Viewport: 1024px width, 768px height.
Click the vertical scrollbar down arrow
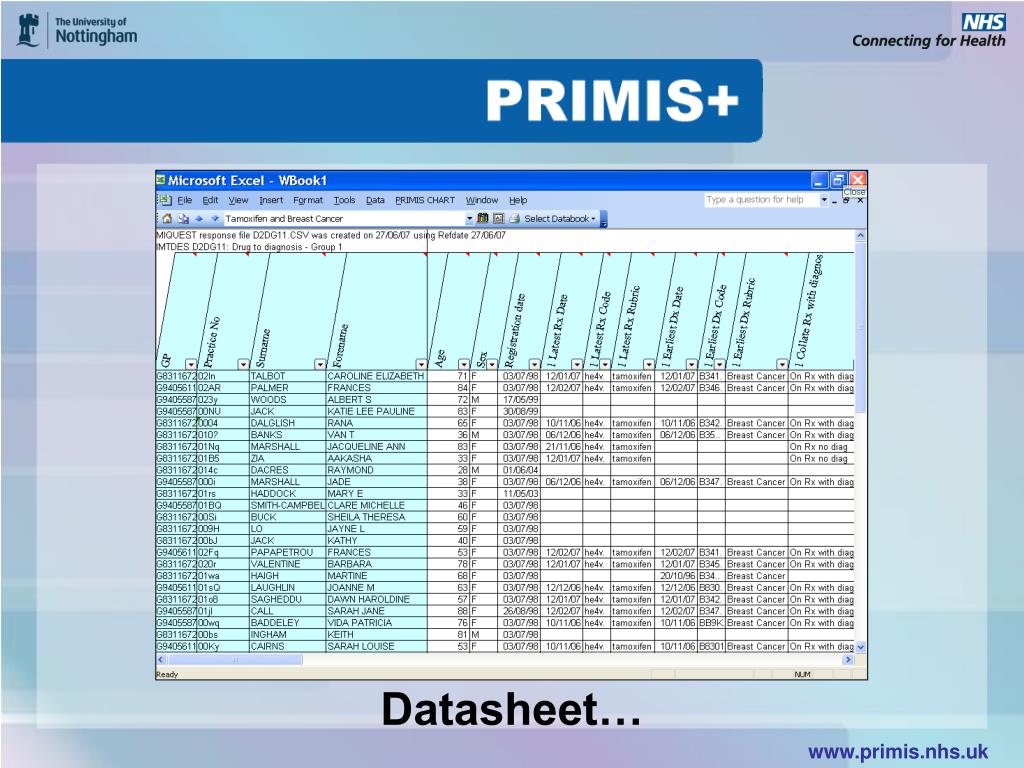point(860,647)
